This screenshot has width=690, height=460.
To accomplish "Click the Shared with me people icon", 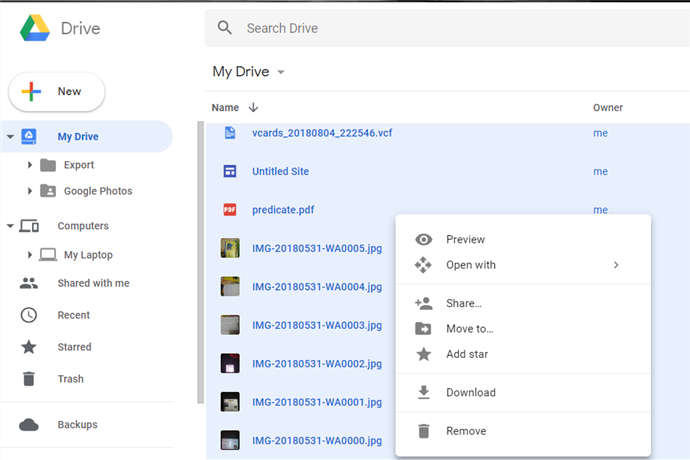I will [29, 283].
